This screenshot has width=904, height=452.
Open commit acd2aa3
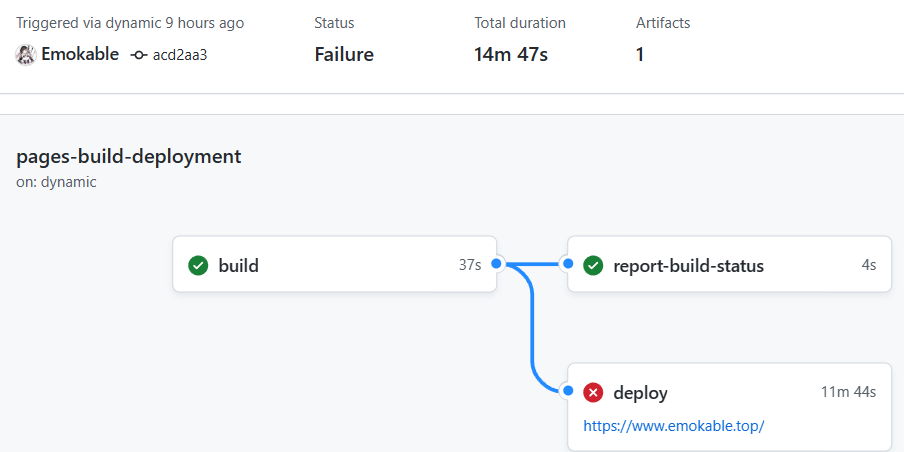[180, 55]
